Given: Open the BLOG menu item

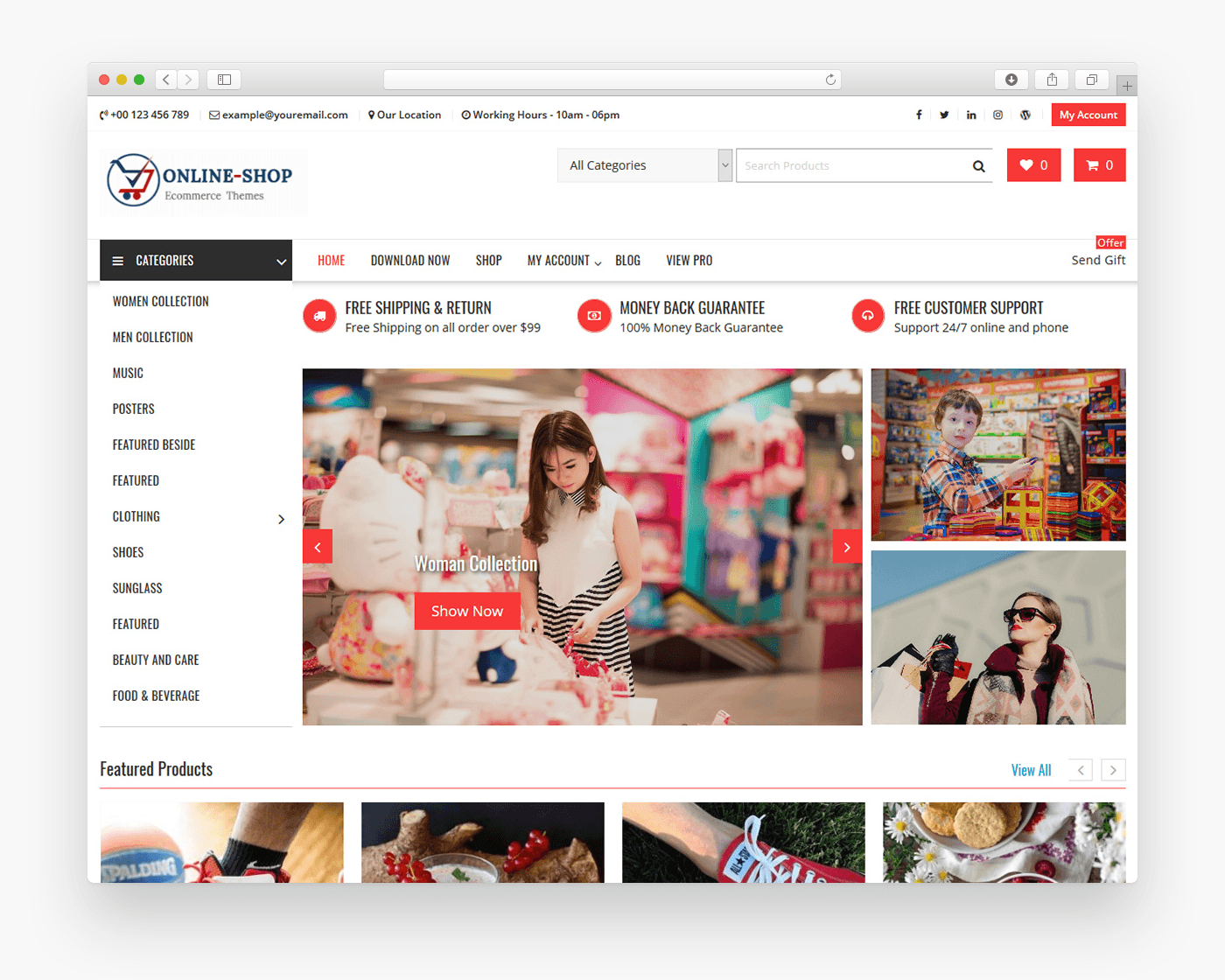Looking at the screenshot, I should tap(627, 260).
